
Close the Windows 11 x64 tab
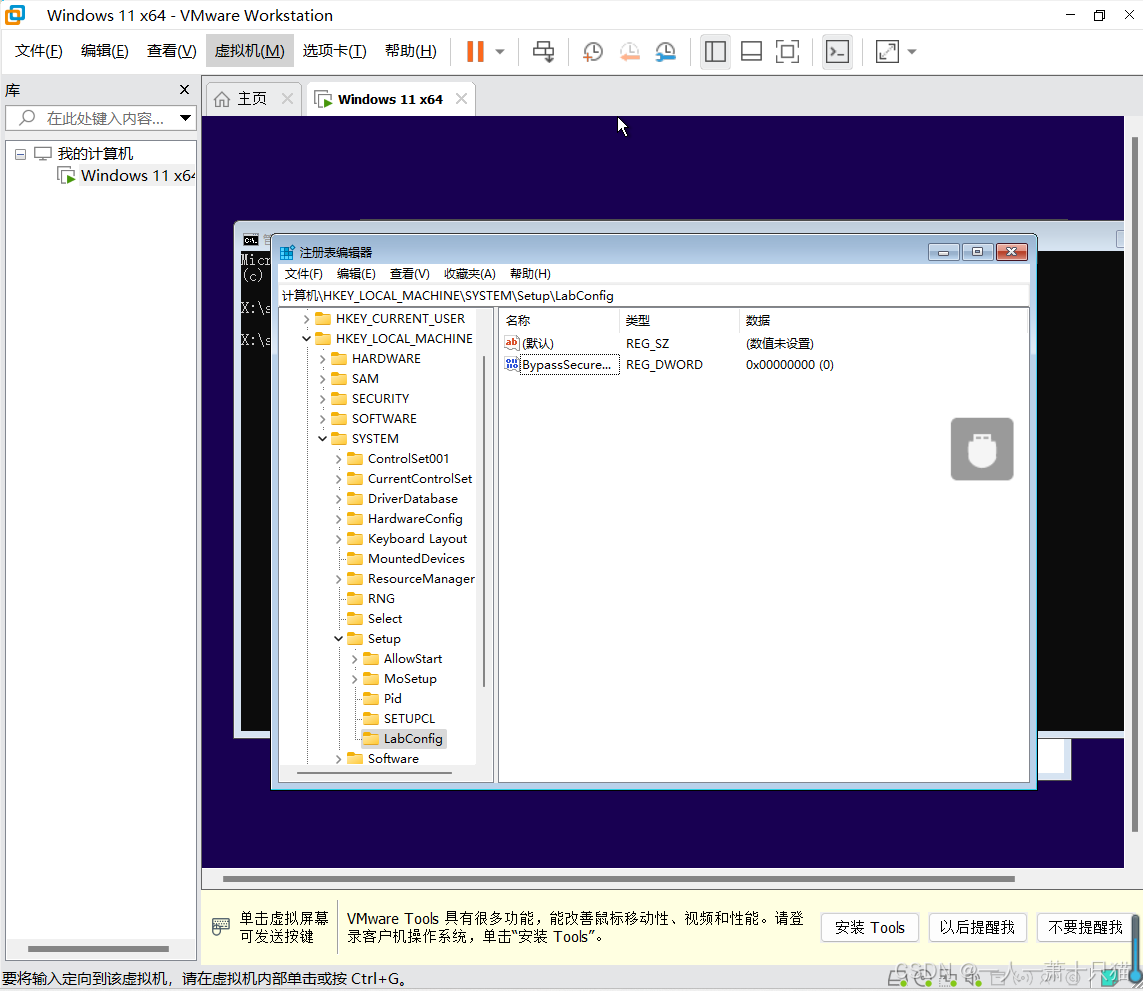coord(461,98)
